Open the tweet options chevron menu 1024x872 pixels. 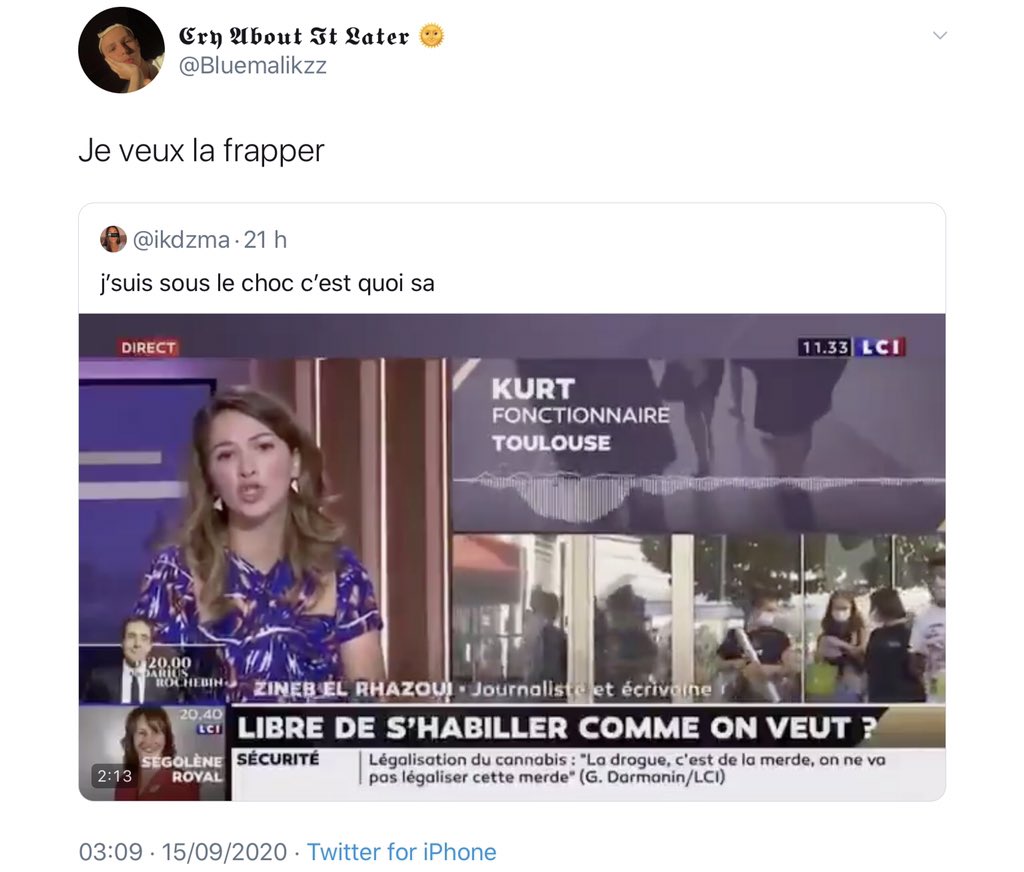coord(939,35)
